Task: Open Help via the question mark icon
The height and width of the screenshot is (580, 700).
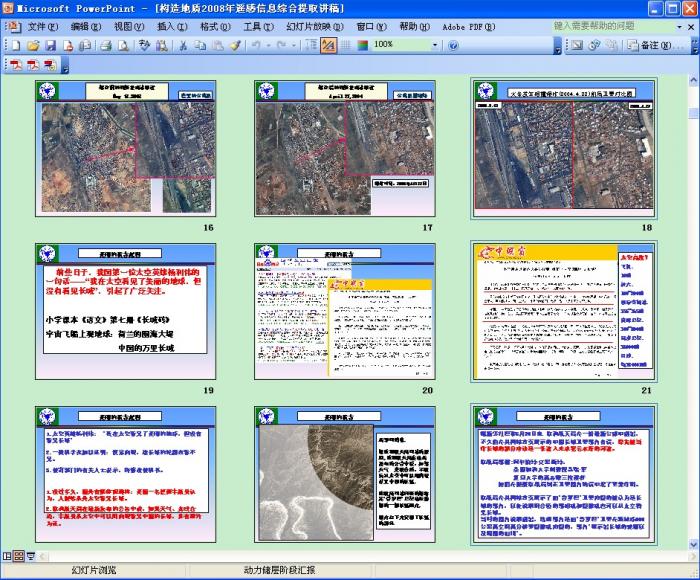Action: 453,45
